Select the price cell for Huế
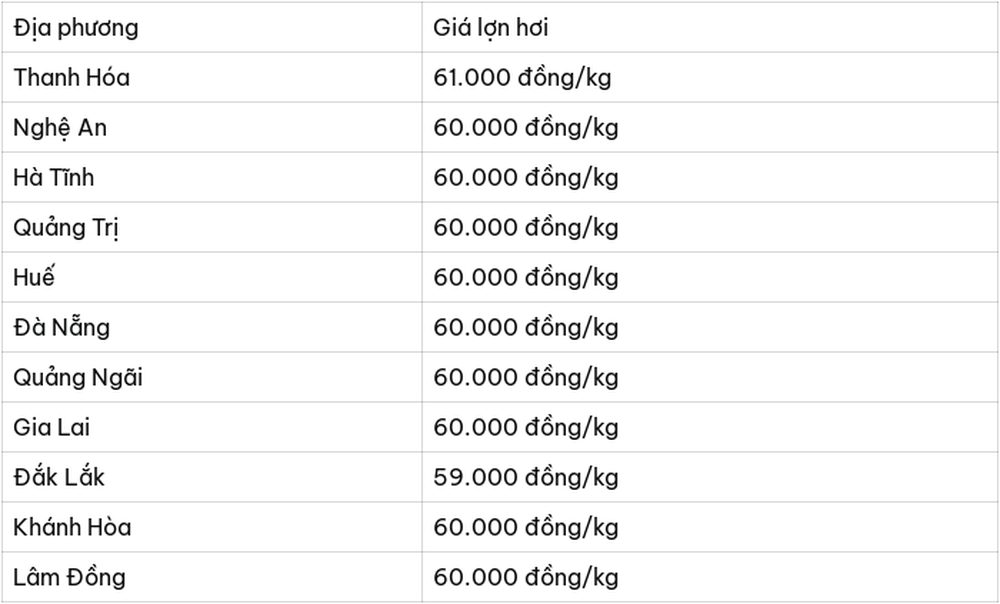1000x604 pixels. [x=710, y=277]
